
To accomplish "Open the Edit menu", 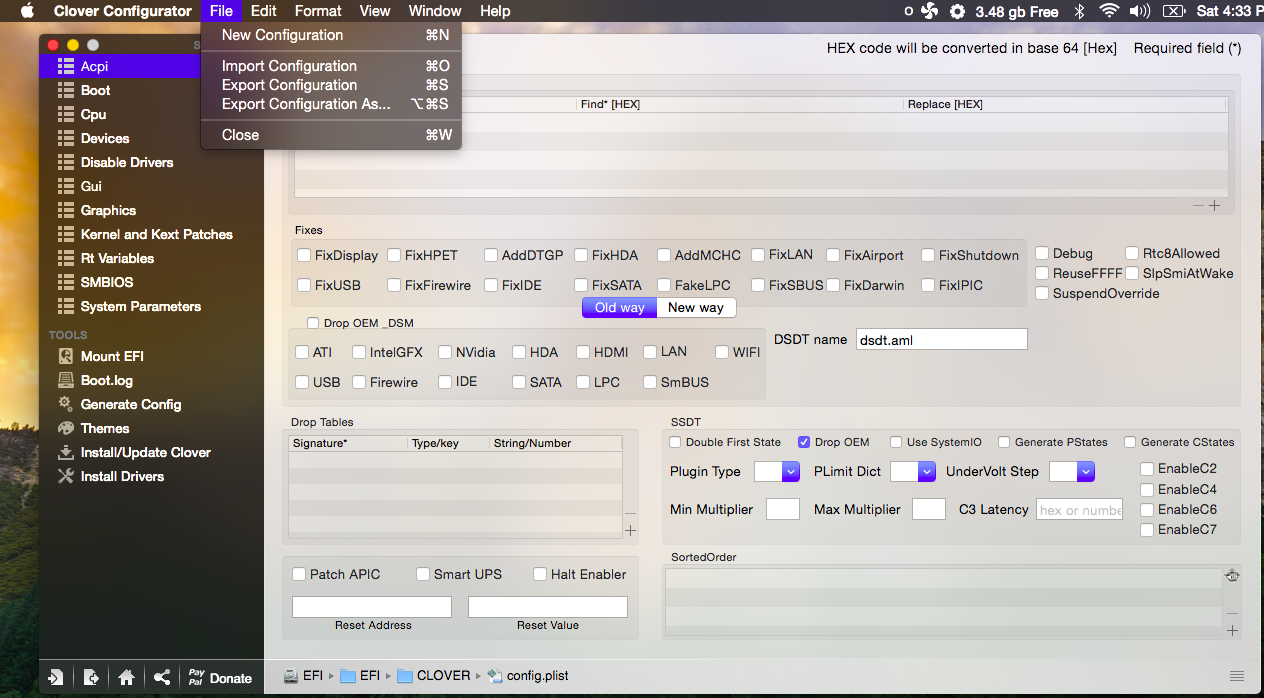I will tap(264, 11).
